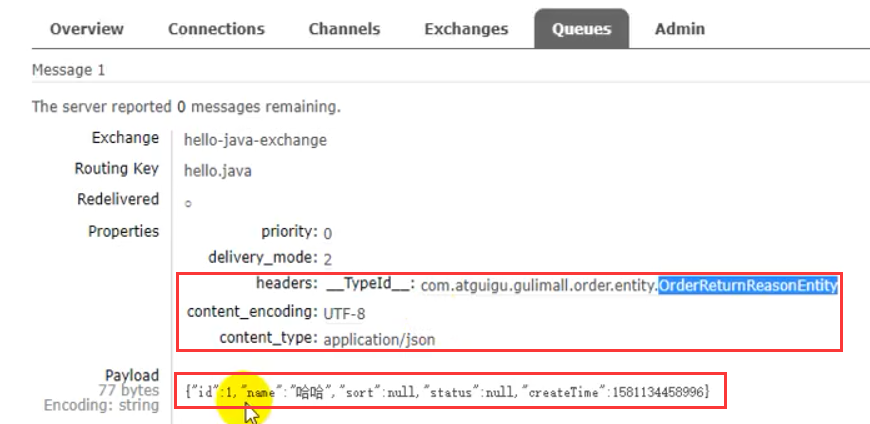
Task: Open the Overview tab
Action: click(87, 29)
